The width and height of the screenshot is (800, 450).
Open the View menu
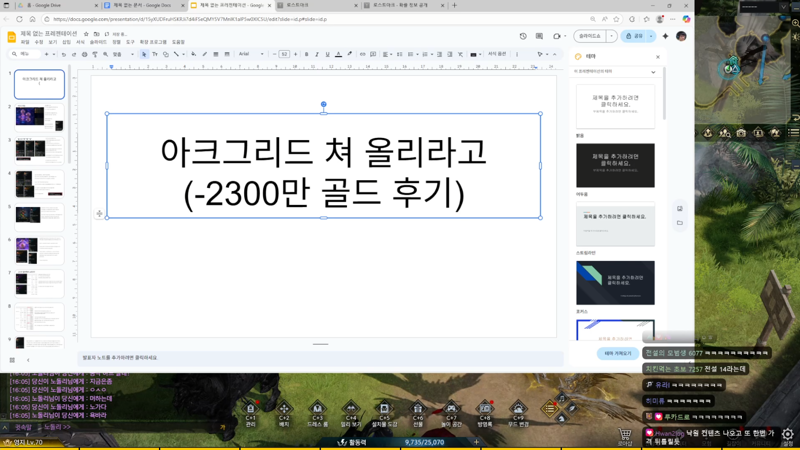pos(53,42)
